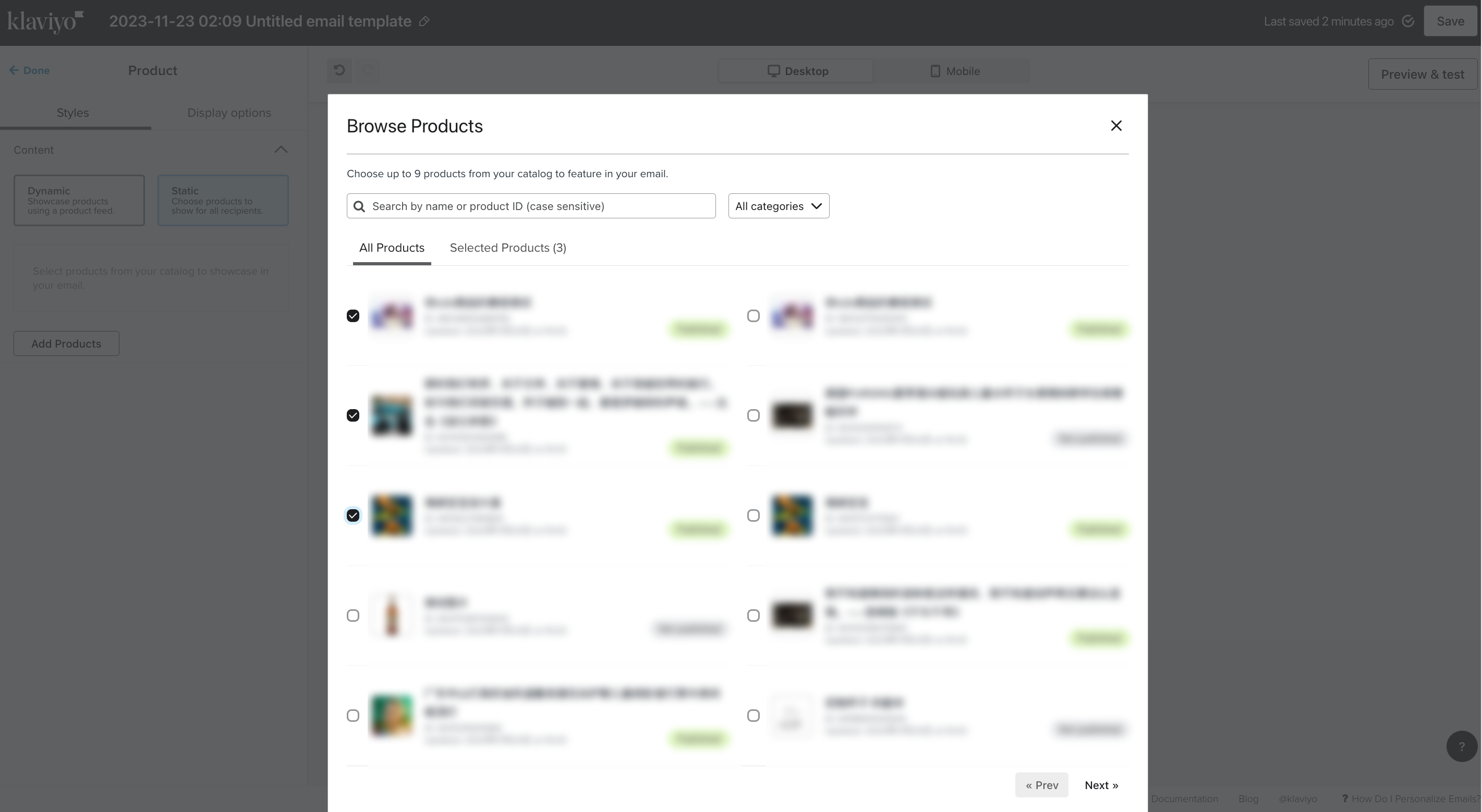Uncheck the first selected product checkbox
1482x812 pixels.
point(353,316)
